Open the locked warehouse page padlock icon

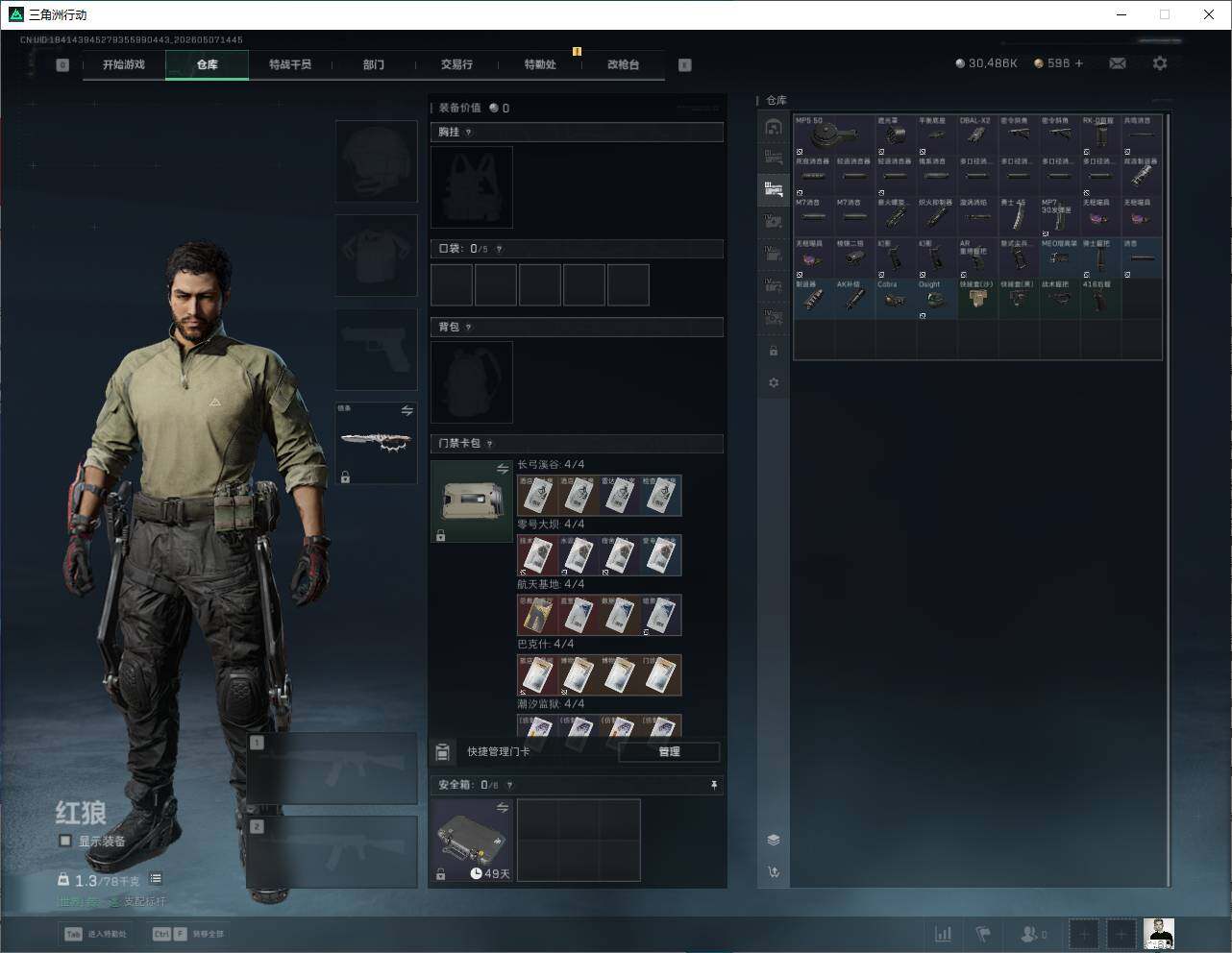tap(774, 351)
